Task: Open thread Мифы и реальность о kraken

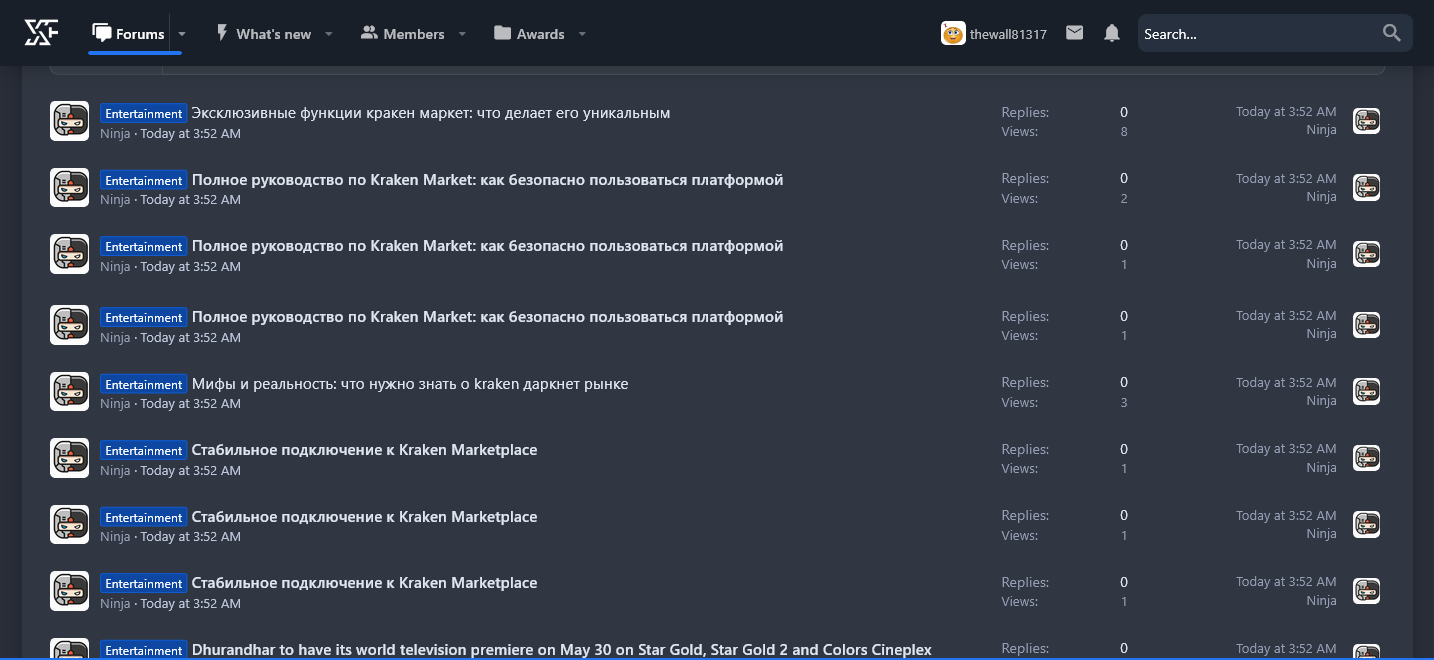Action: point(410,384)
